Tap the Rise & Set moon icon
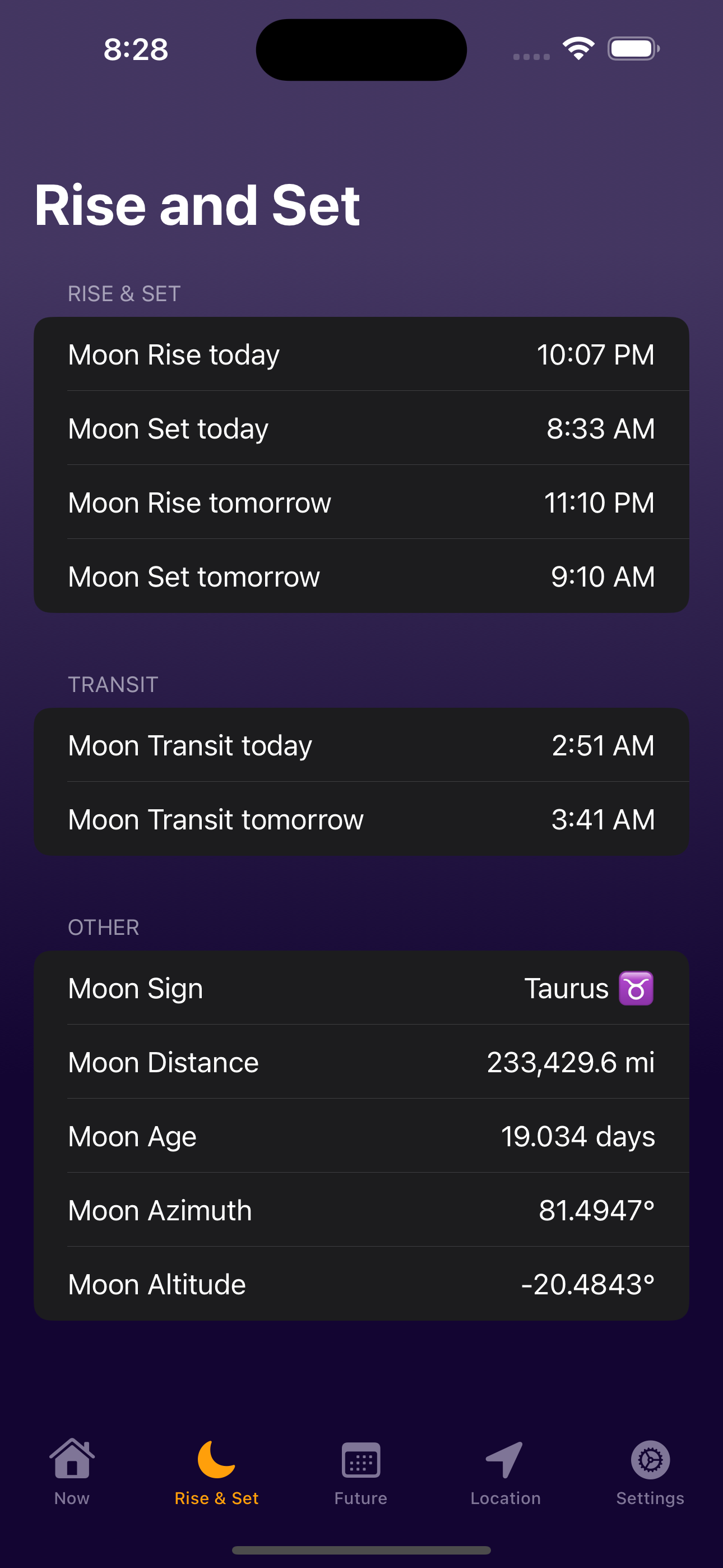This screenshot has height=1568, width=723. [x=216, y=1459]
